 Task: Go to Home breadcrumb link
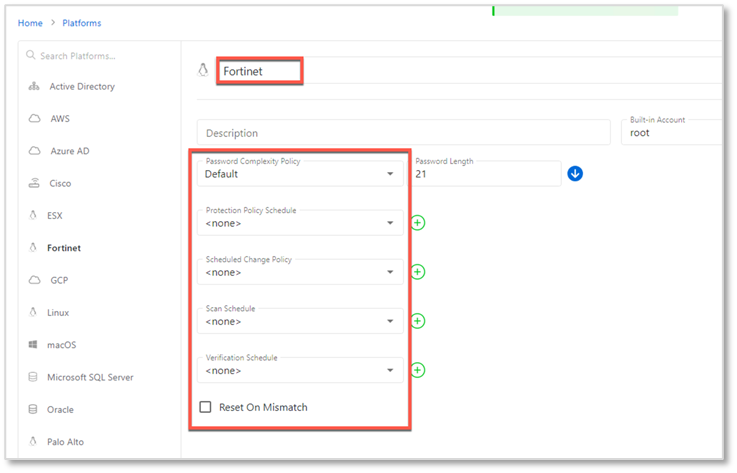pyautogui.click(x=30, y=23)
